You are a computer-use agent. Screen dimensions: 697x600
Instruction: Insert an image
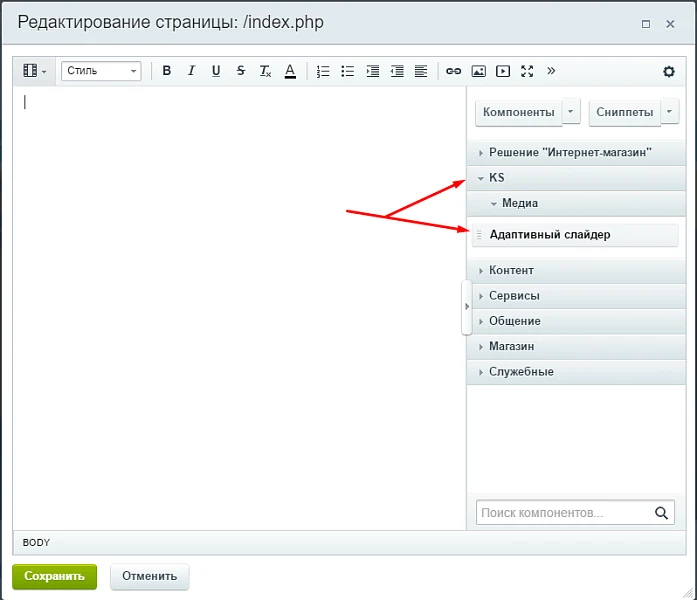(x=478, y=71)
